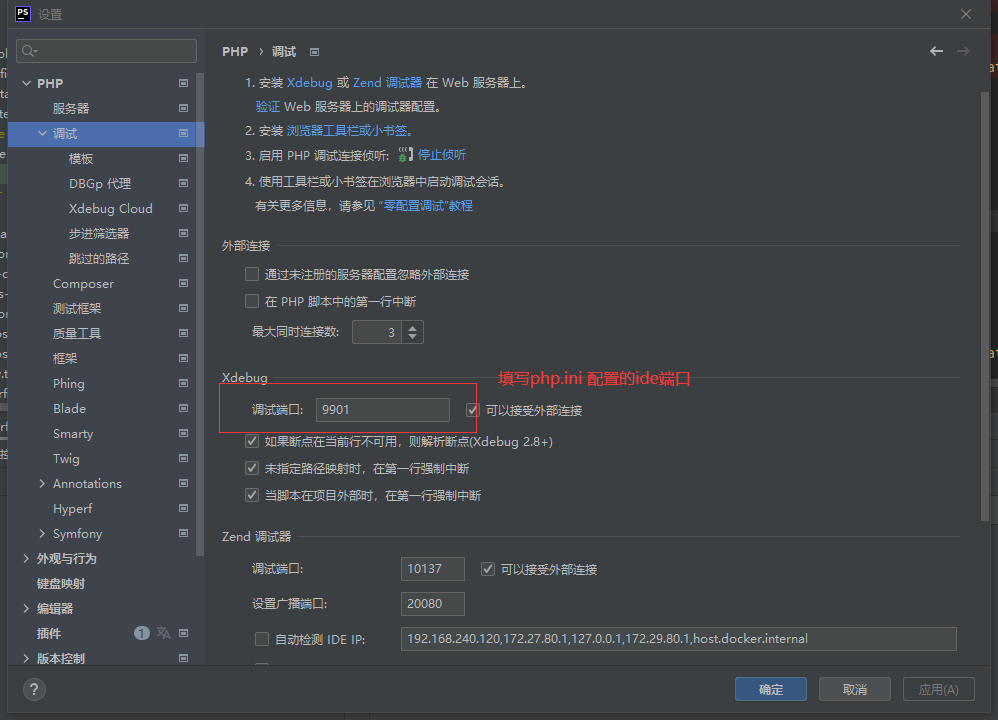The image size is (998, 720).
Task: Go back with the left arrow
Action: 936,51
